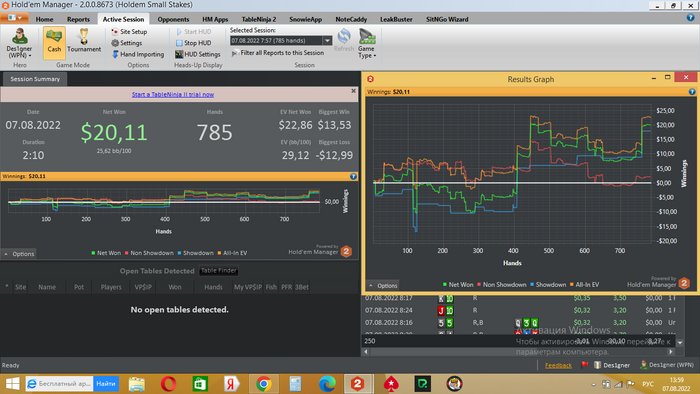The width and height of the screenshot is (700, 394).
Task: Open the NoteCaddy tab
Action: point(351,19)
